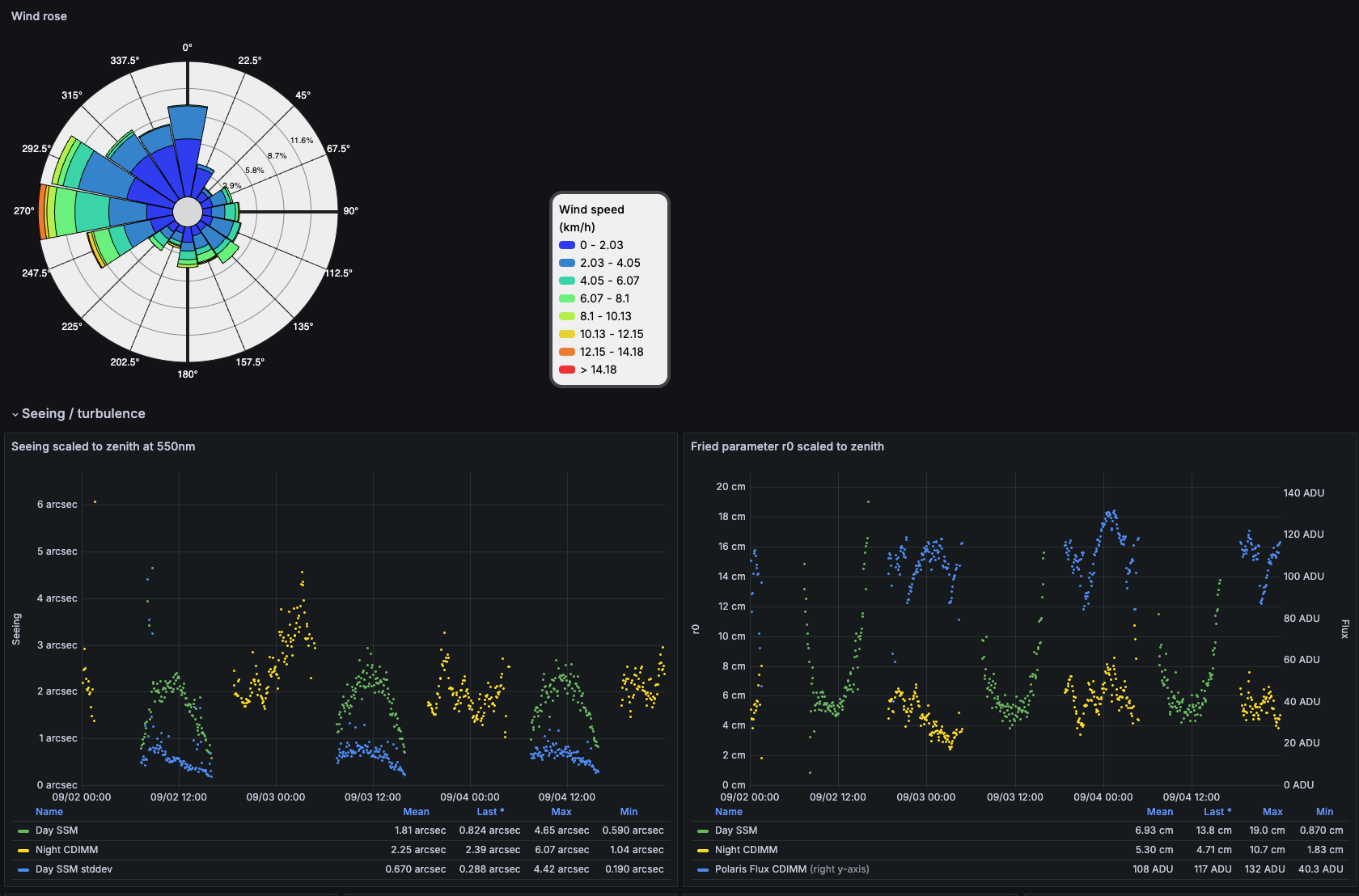Click the 12.15 - 14.18 wind speed legend entry

[x=601, y=352]
